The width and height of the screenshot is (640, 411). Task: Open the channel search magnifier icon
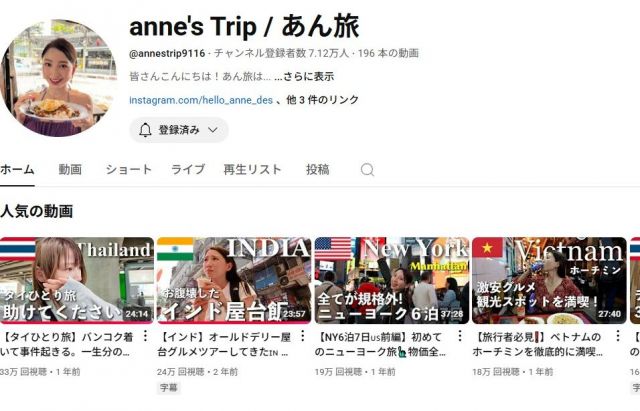point(367,169)
